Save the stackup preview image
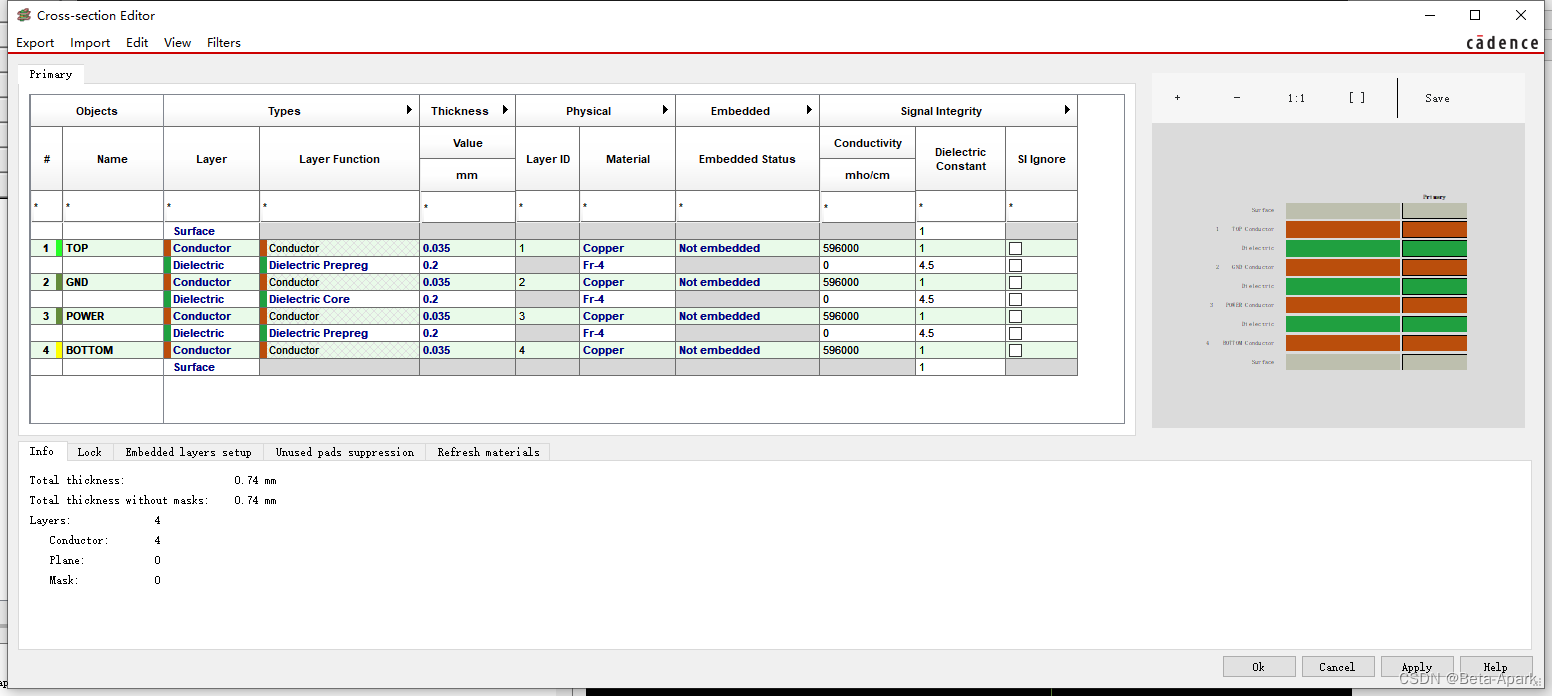 1437,98
